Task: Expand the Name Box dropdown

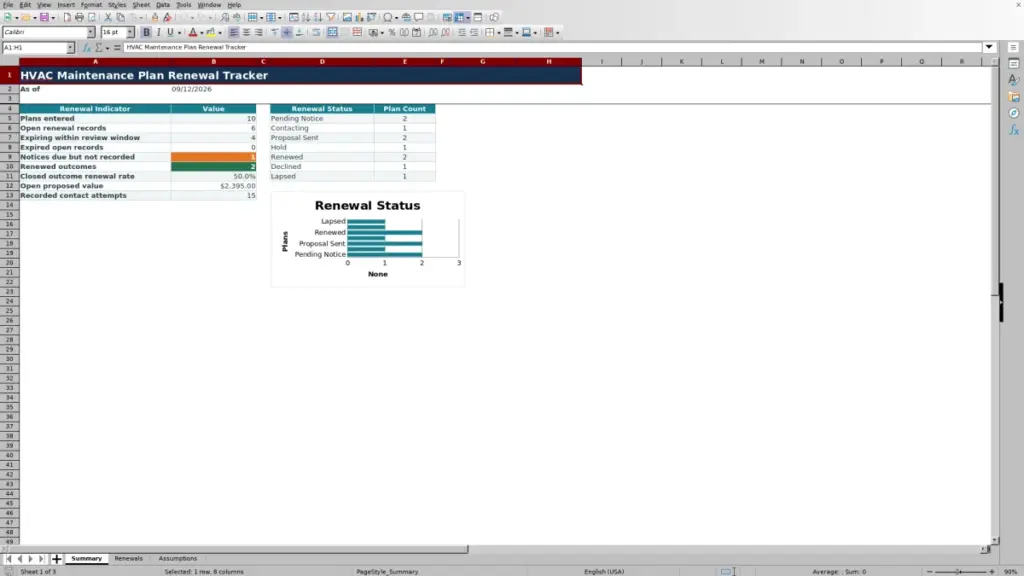Action: tap(70, 48)
